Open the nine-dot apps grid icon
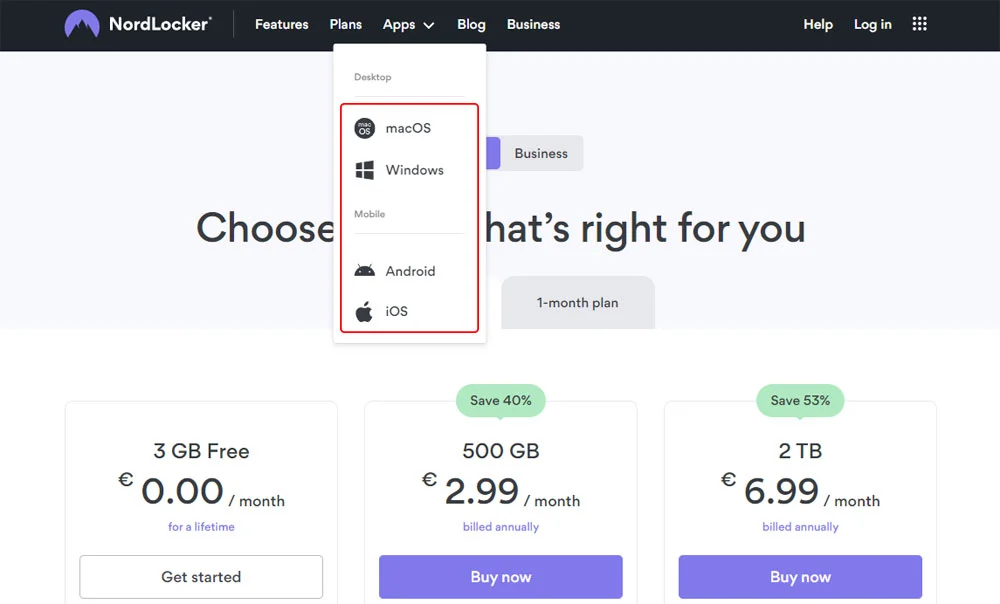 [x=920, y=24]
